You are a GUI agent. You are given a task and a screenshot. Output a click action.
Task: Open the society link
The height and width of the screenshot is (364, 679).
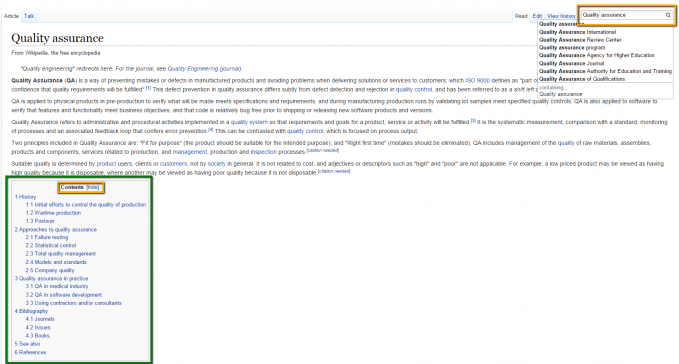pos(217,164)
